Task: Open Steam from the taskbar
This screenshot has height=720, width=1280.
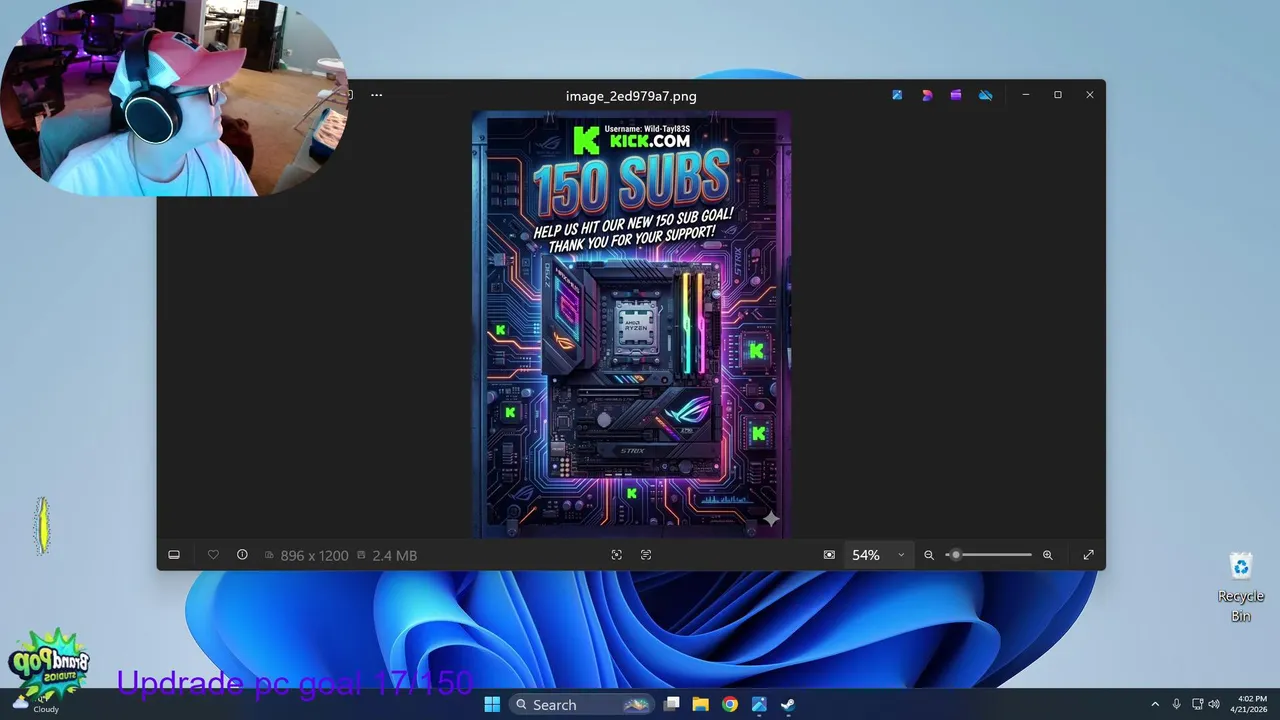Action: click(788, 704)
